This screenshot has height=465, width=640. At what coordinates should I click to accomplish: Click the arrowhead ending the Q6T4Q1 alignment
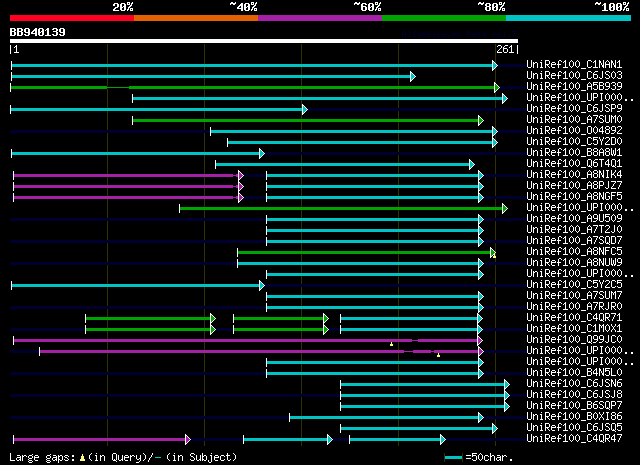pyautogui.click(x=471, y=165)
